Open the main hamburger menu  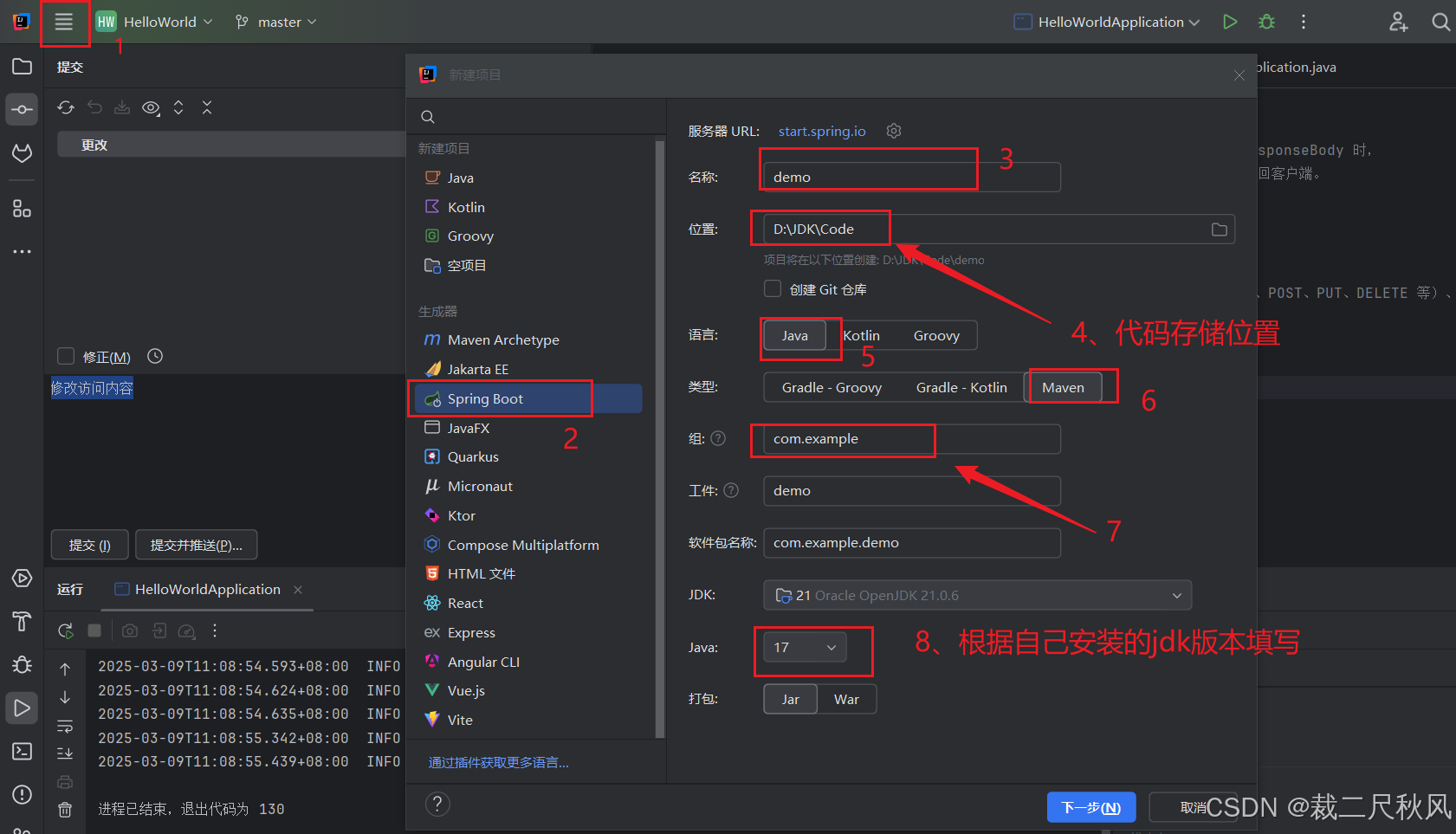point(65,22)
